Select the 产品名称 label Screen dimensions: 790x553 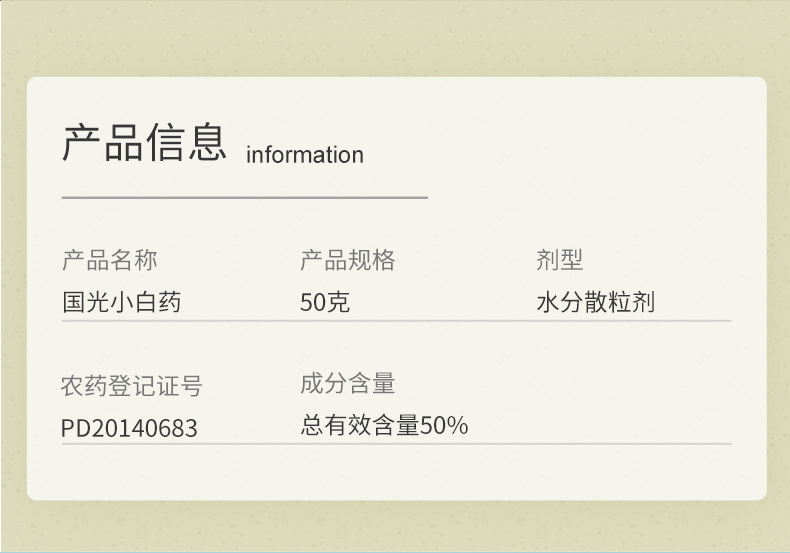(110, 260)
